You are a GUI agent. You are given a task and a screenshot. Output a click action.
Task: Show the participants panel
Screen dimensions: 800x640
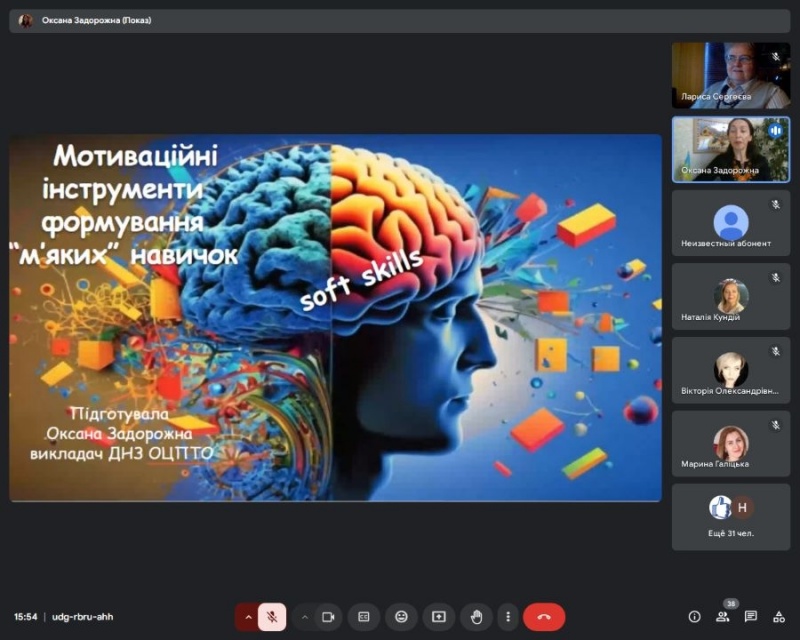723,617
